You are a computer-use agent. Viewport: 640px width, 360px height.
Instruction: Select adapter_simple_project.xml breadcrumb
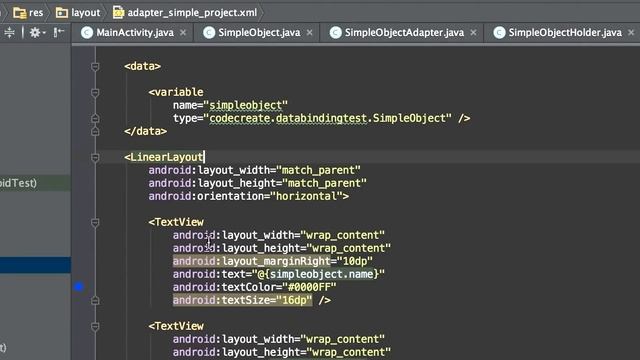(185, 13)
